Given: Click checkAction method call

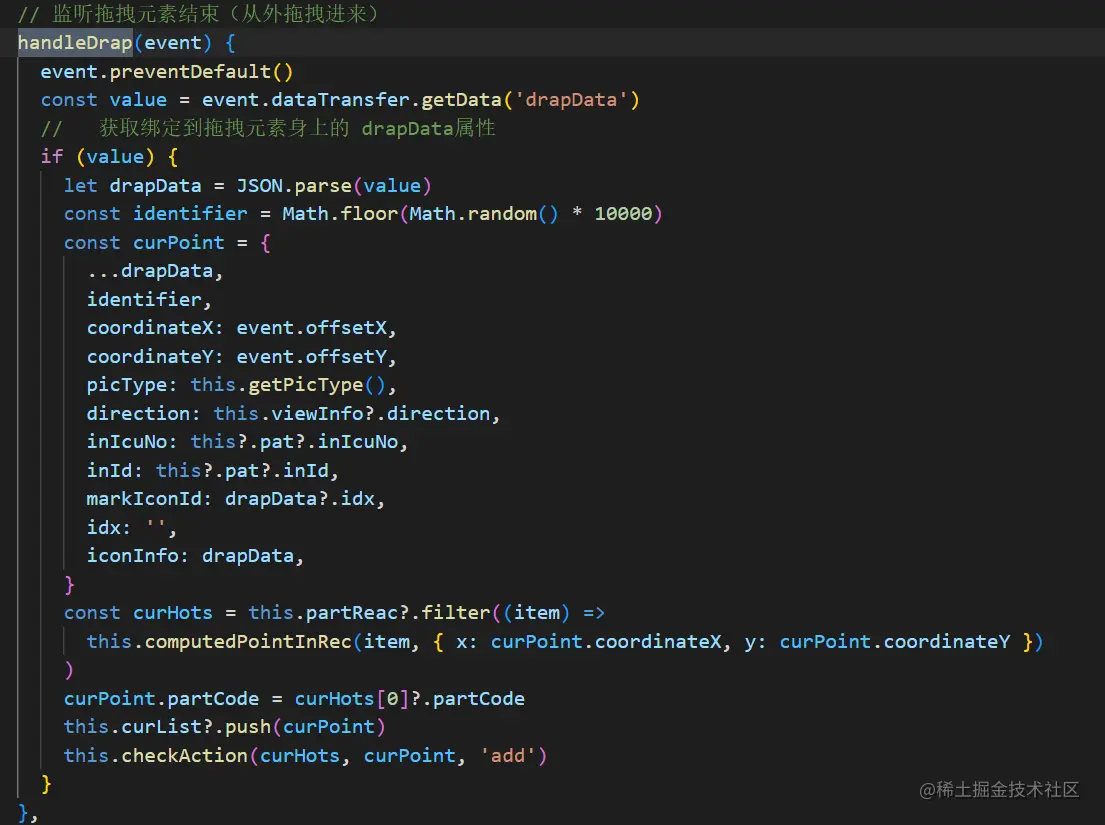Looking at the screenshot, I should [x=185, y=756].
